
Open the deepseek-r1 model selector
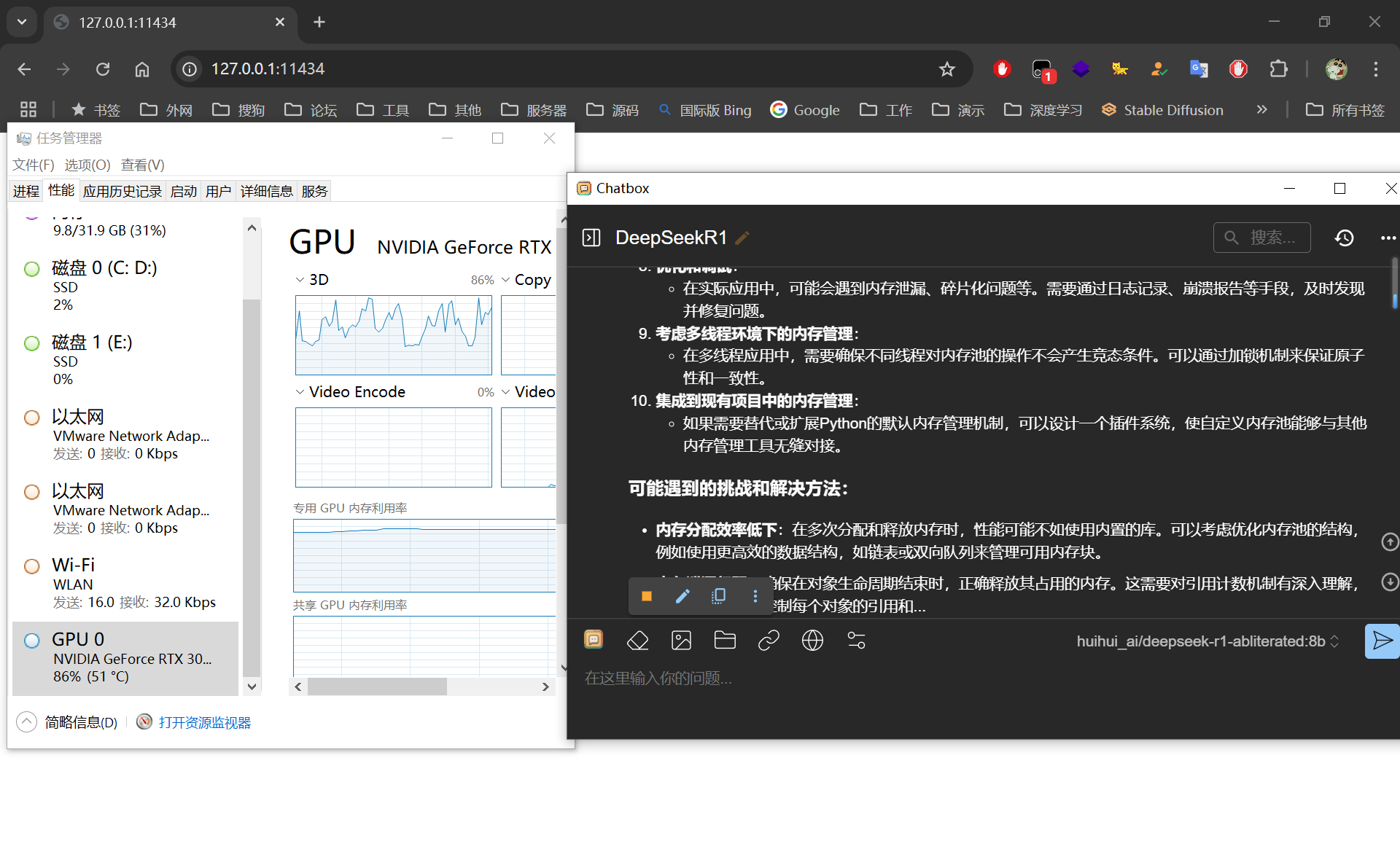[1207, 641]
